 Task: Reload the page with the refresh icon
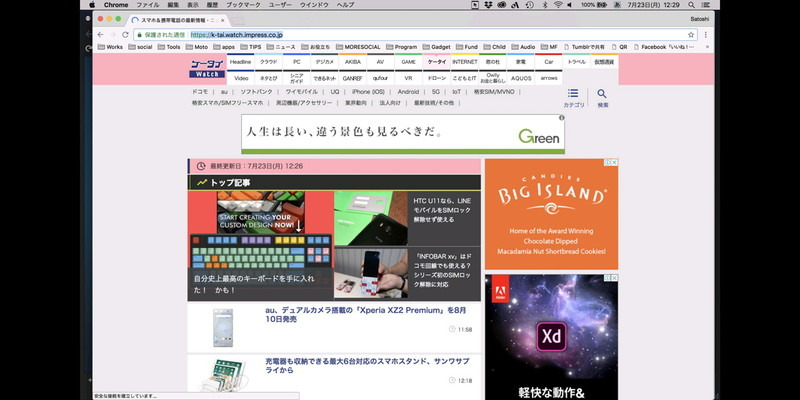(x=125, y=35)
